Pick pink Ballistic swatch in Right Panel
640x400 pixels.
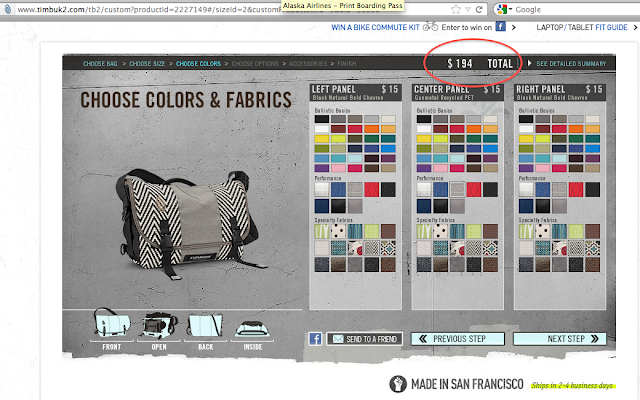[542, 168]
